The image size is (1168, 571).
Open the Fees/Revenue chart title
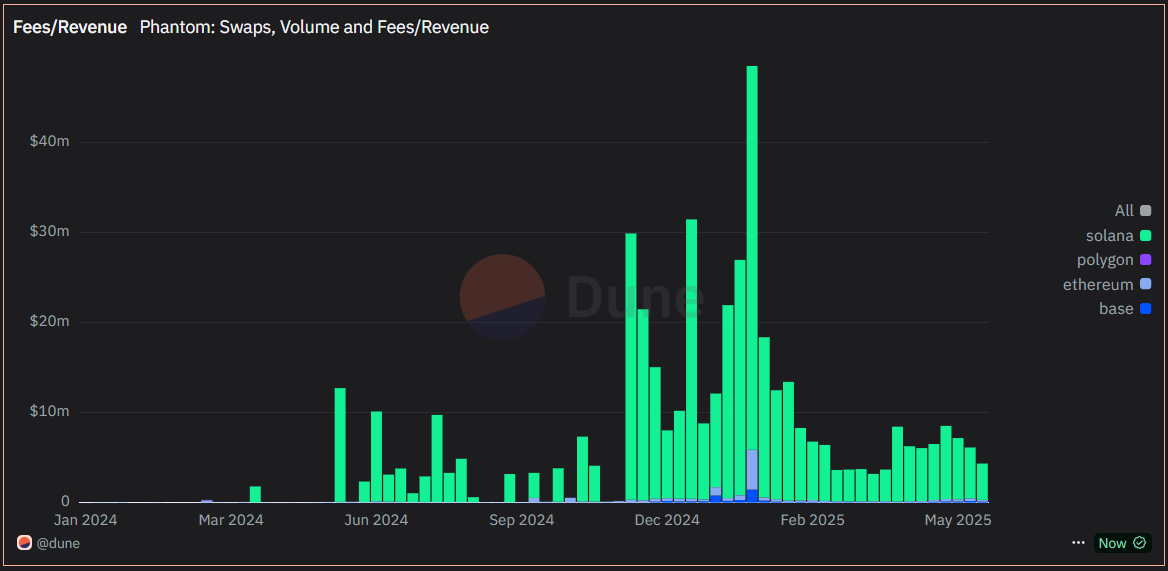click(70, 28)
